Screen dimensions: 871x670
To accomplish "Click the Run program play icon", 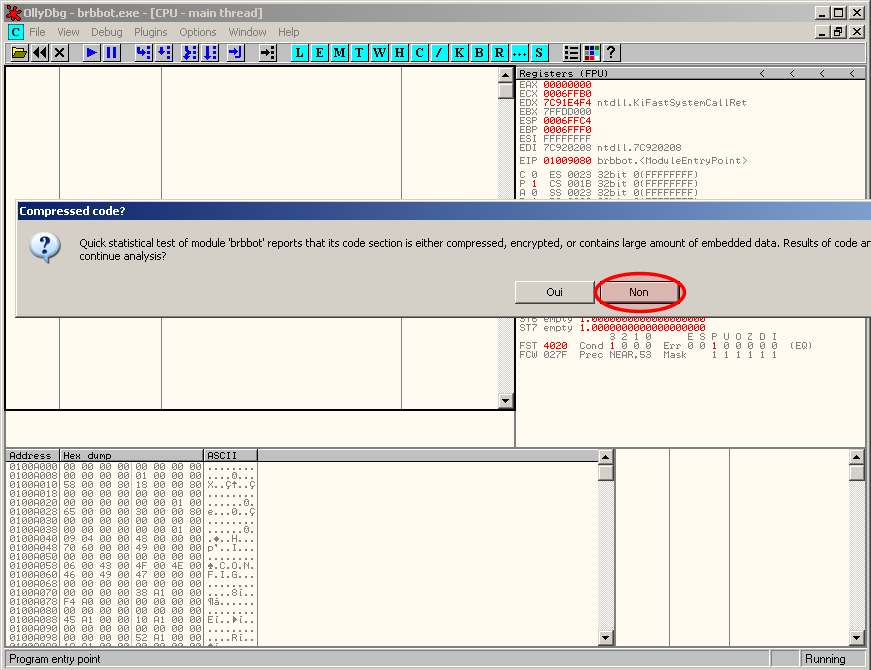I will (x=91, y=53).
